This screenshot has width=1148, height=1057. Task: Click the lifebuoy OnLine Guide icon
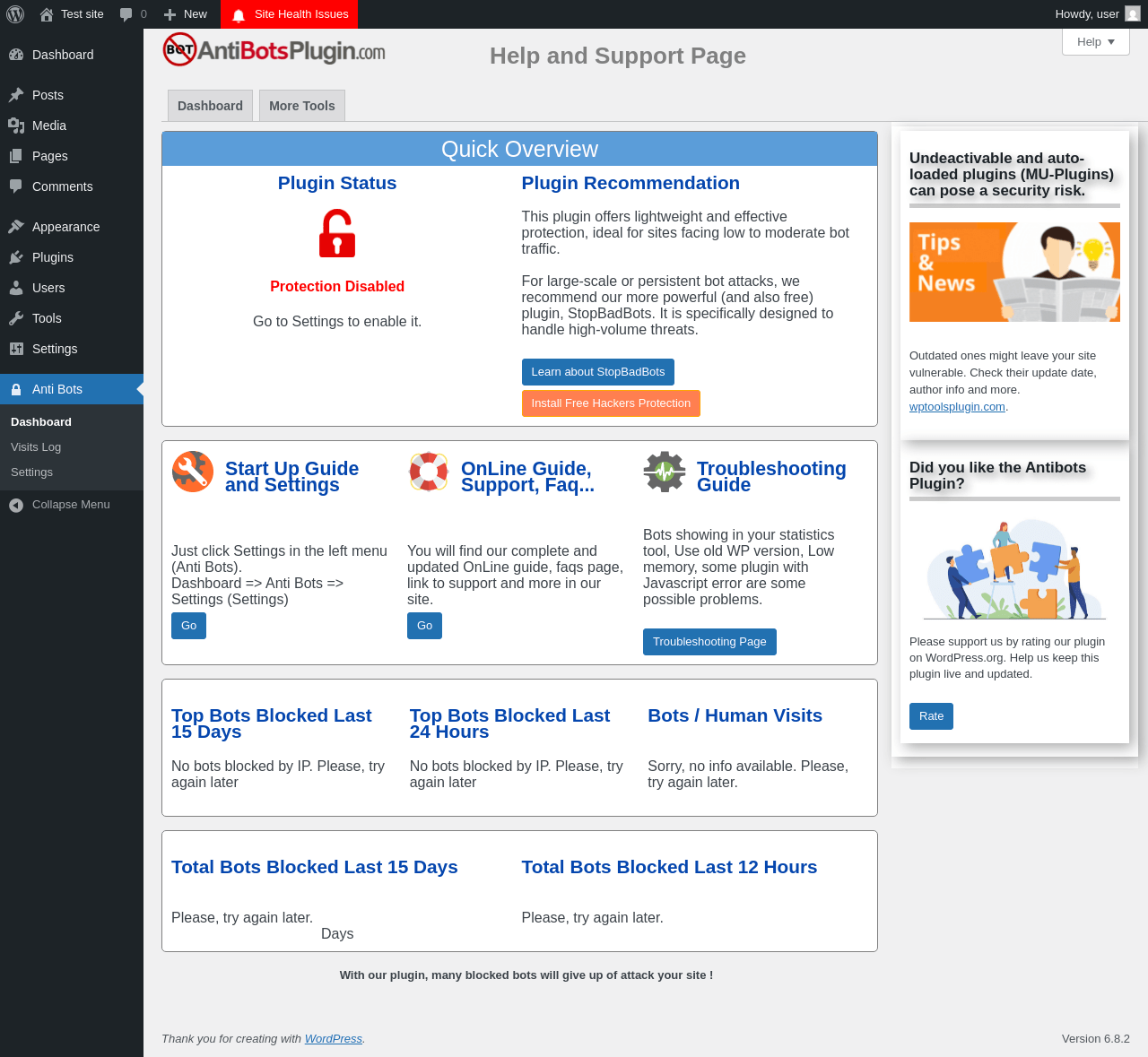pyautogui.click(x=429, y=472)
